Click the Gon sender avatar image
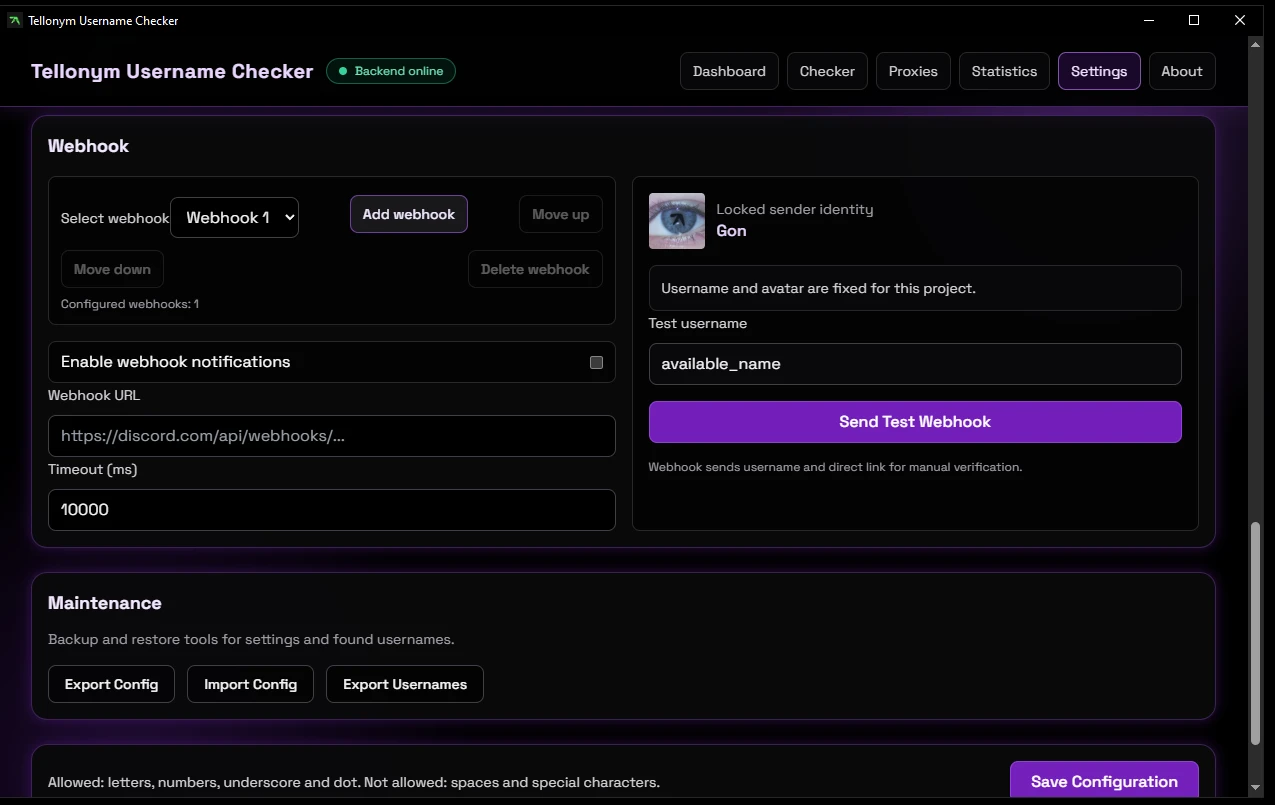 (676, 221)
